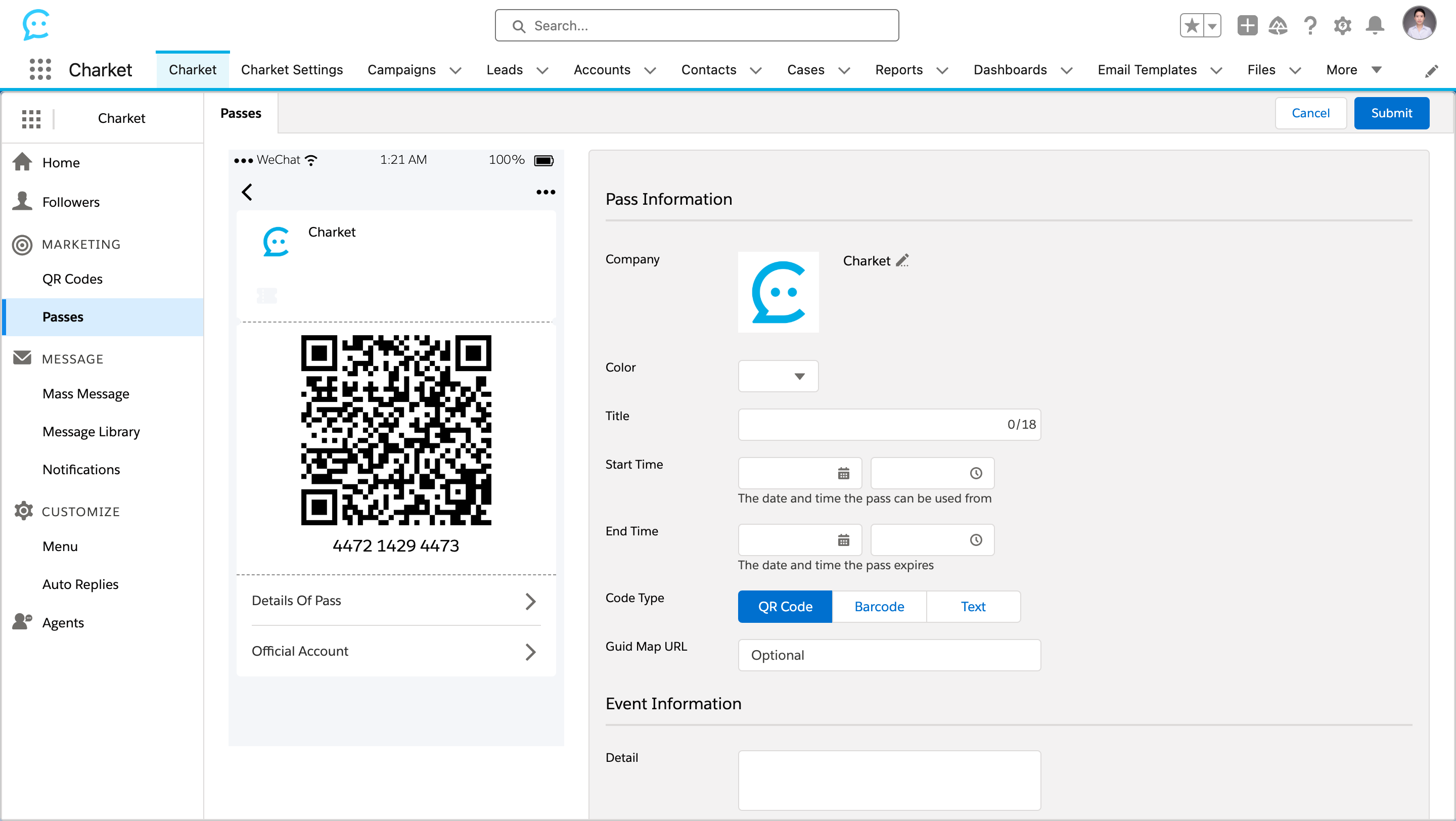The height and width of the screenshot is (821, 1456).
Task: Open the Notifications bell icon
Action: click(x=1375, y=25)
